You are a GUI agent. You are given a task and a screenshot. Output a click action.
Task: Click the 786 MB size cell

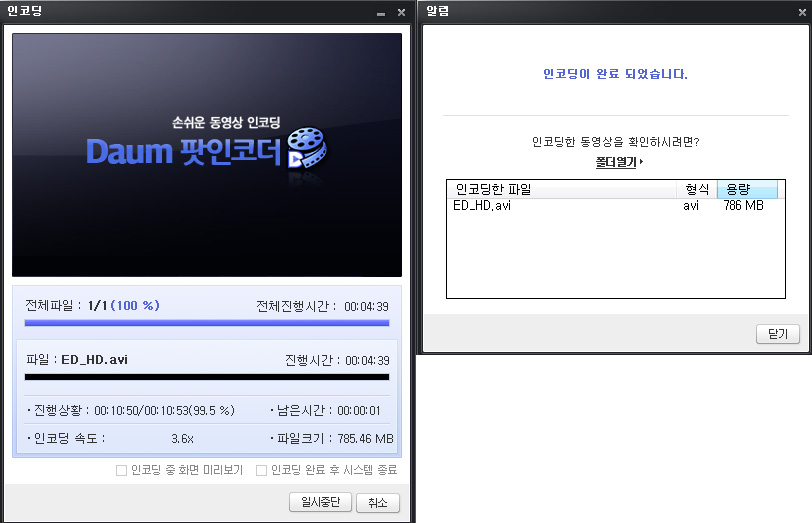point(744,206)
